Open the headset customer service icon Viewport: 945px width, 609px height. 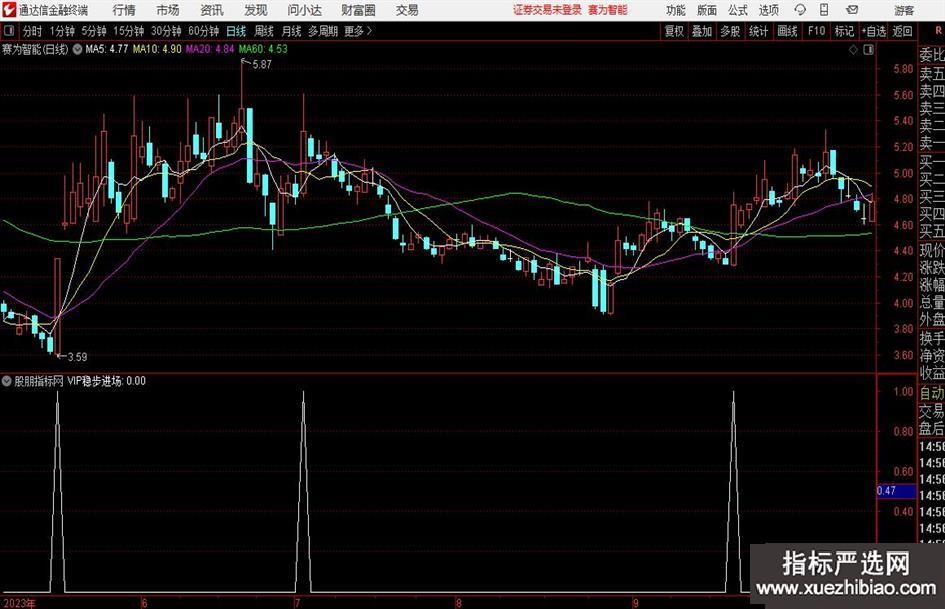click(x=800, y=10)
